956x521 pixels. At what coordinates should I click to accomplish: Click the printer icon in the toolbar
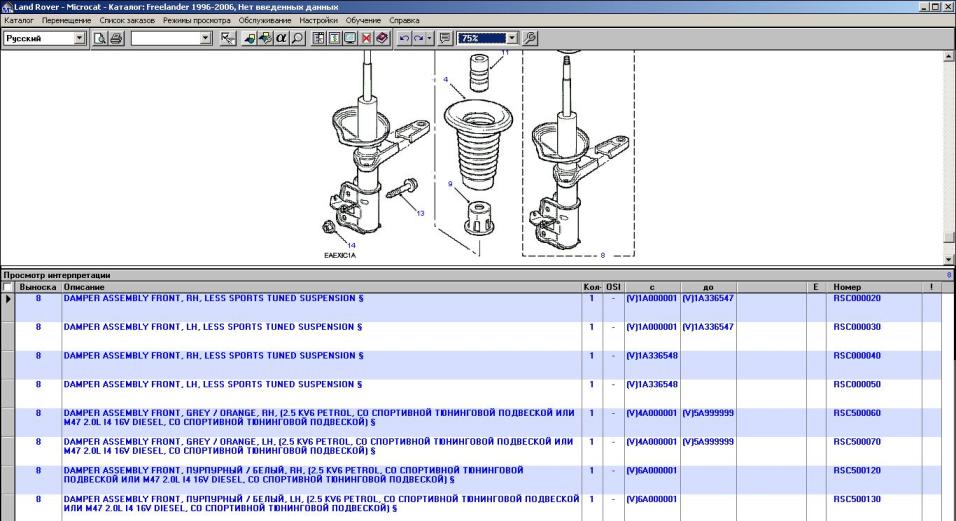(x=116, y=38)
